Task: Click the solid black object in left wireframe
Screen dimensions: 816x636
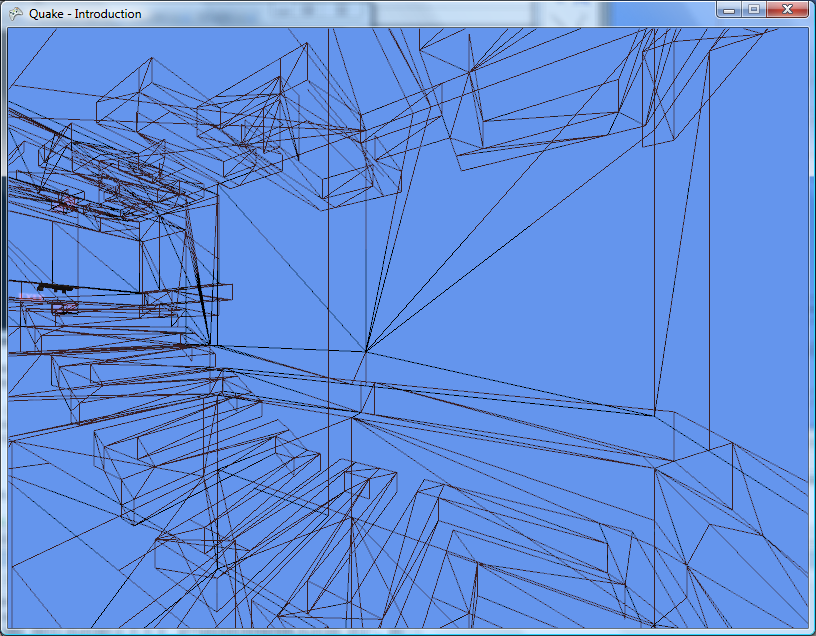Action: tap(54, 288)
